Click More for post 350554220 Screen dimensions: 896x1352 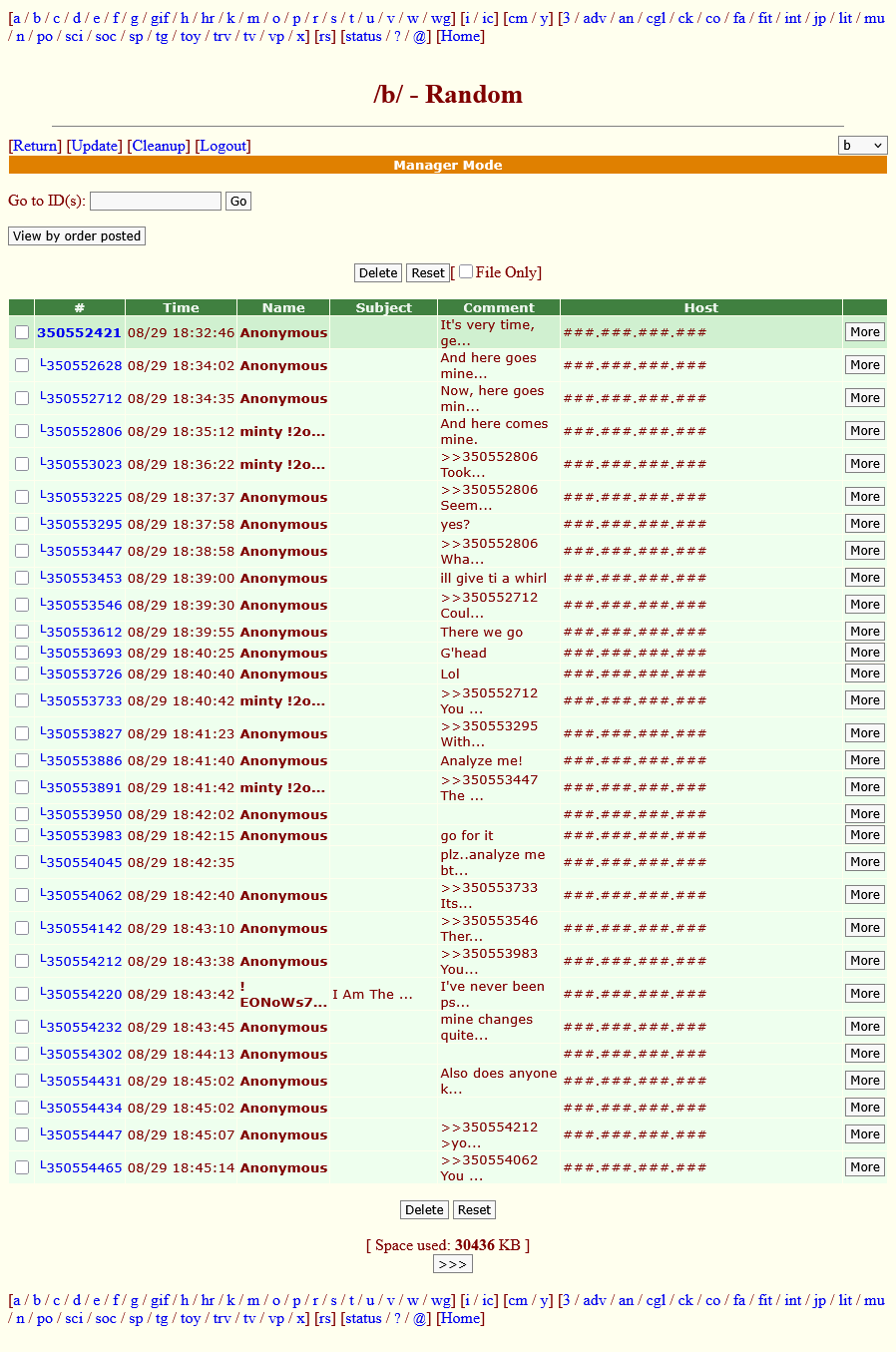click(x=864, y=994)
